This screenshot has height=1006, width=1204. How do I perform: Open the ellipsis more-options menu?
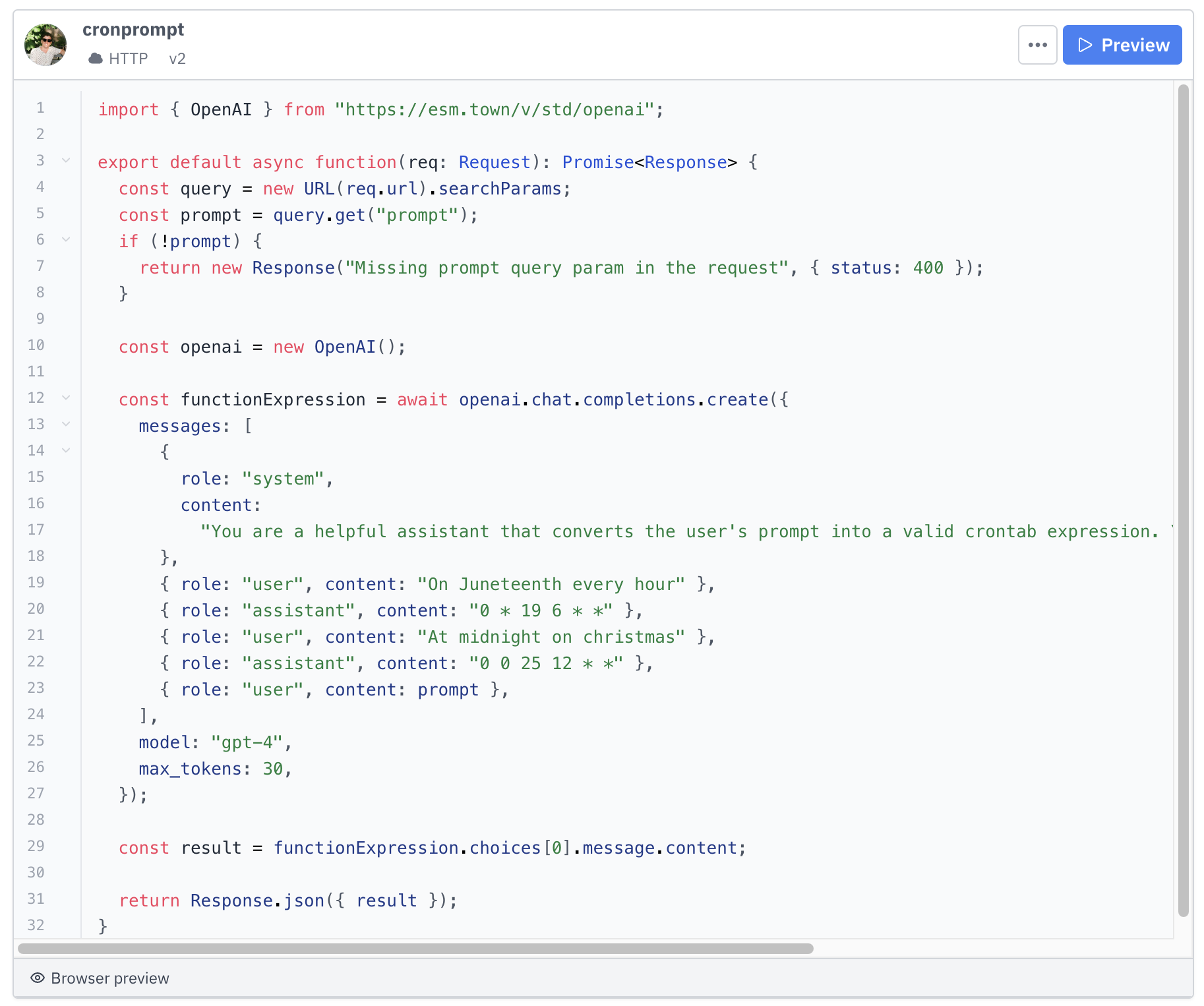point(1037,44)
